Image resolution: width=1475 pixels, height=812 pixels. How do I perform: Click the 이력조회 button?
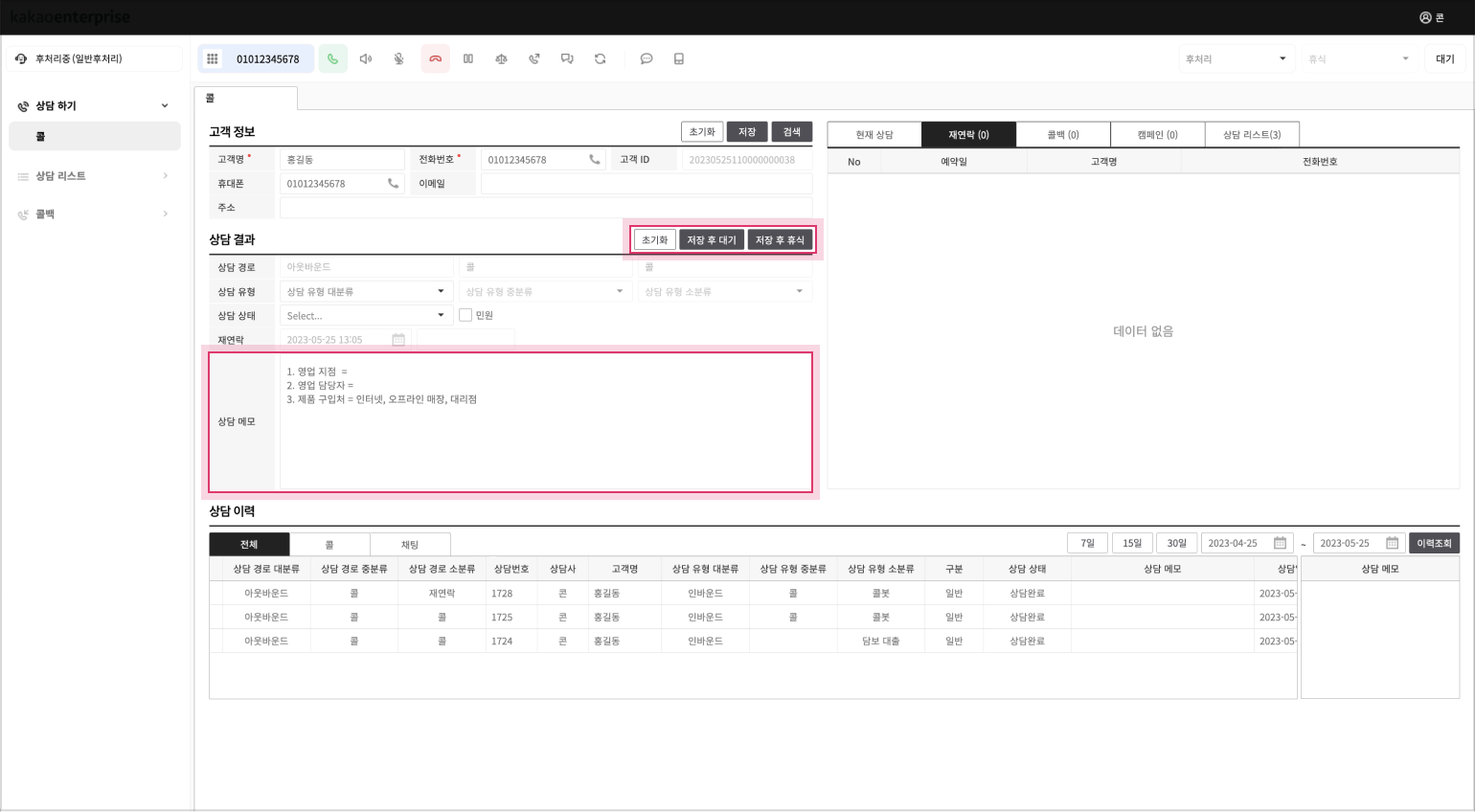click(1433, 543)
